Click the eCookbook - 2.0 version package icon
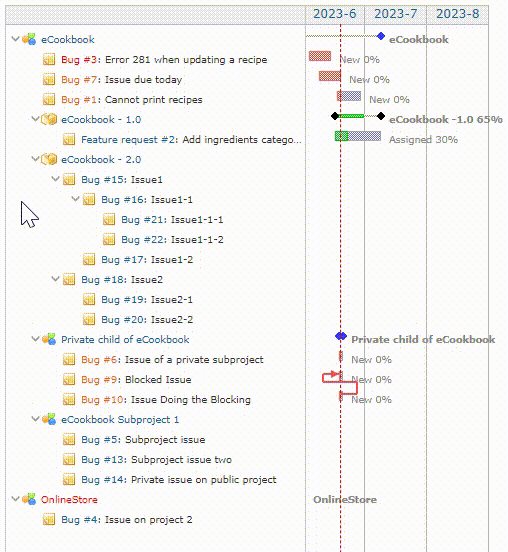This screenshot has height=552, width=508. (49, 159)
